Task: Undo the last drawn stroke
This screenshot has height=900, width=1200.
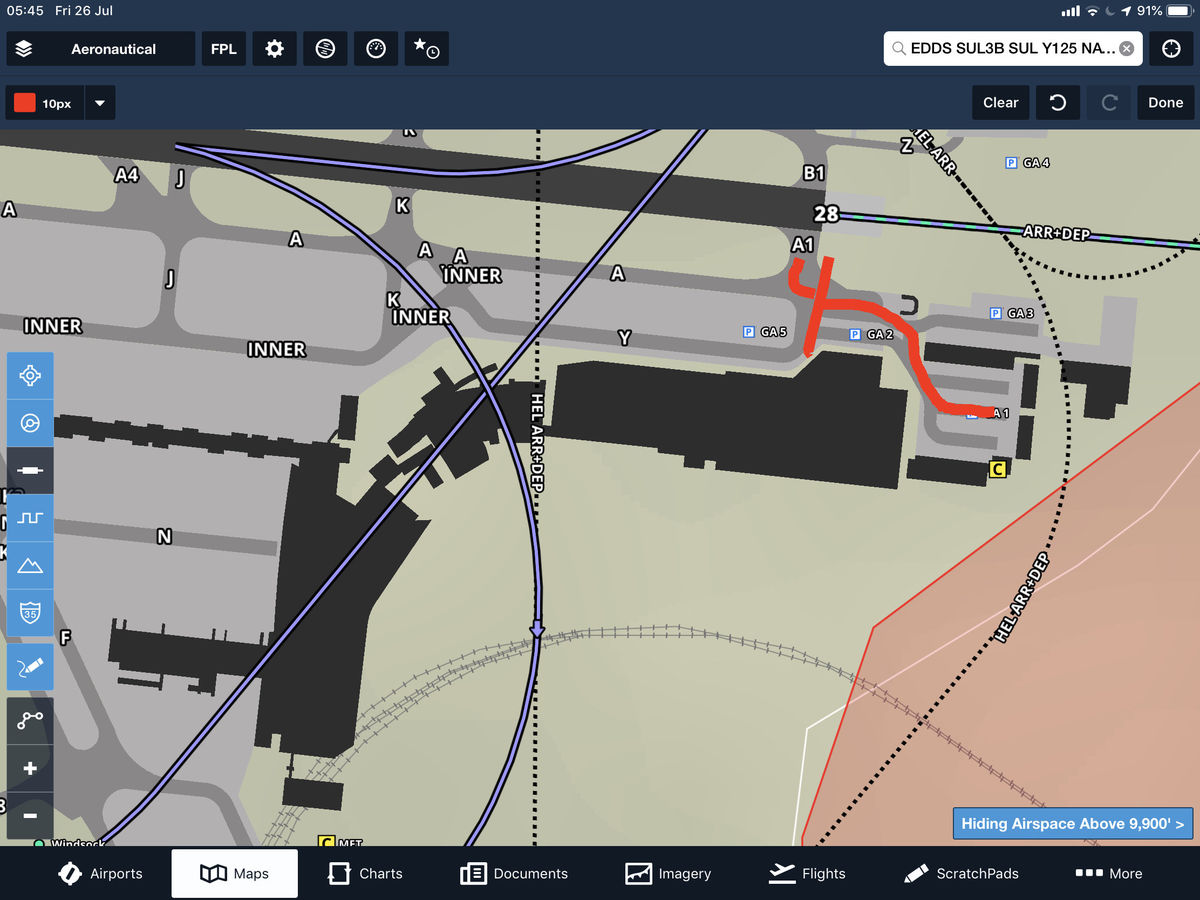Action: click(1057, 103)
